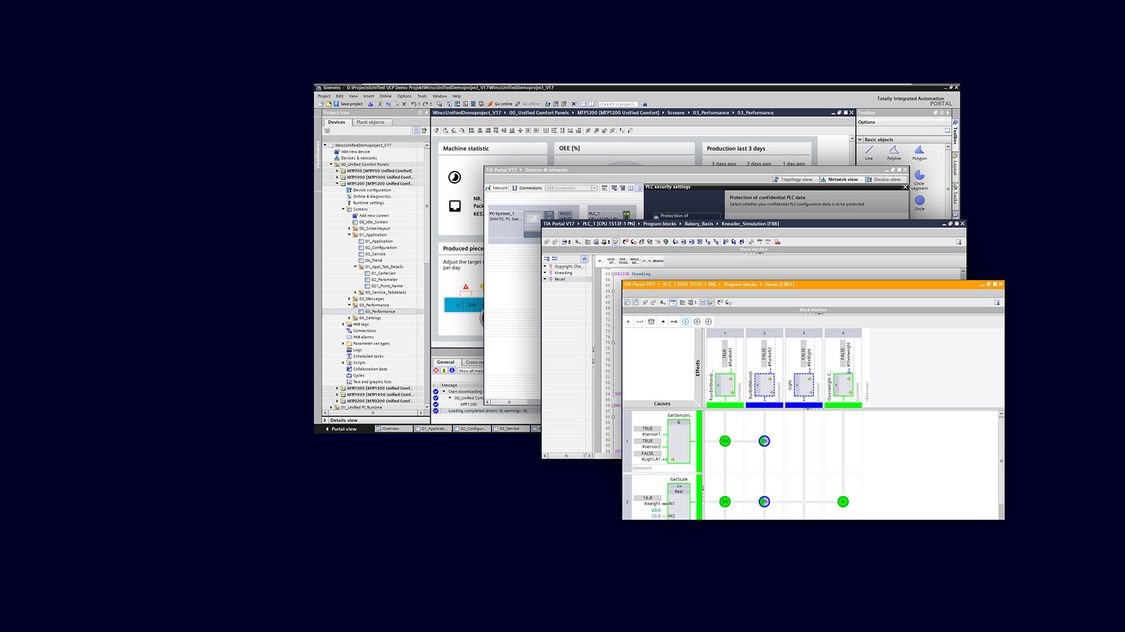Click the green intersection in GetScale column 4
Viewport: 1125px width, 632px height.
pos(843,501)
